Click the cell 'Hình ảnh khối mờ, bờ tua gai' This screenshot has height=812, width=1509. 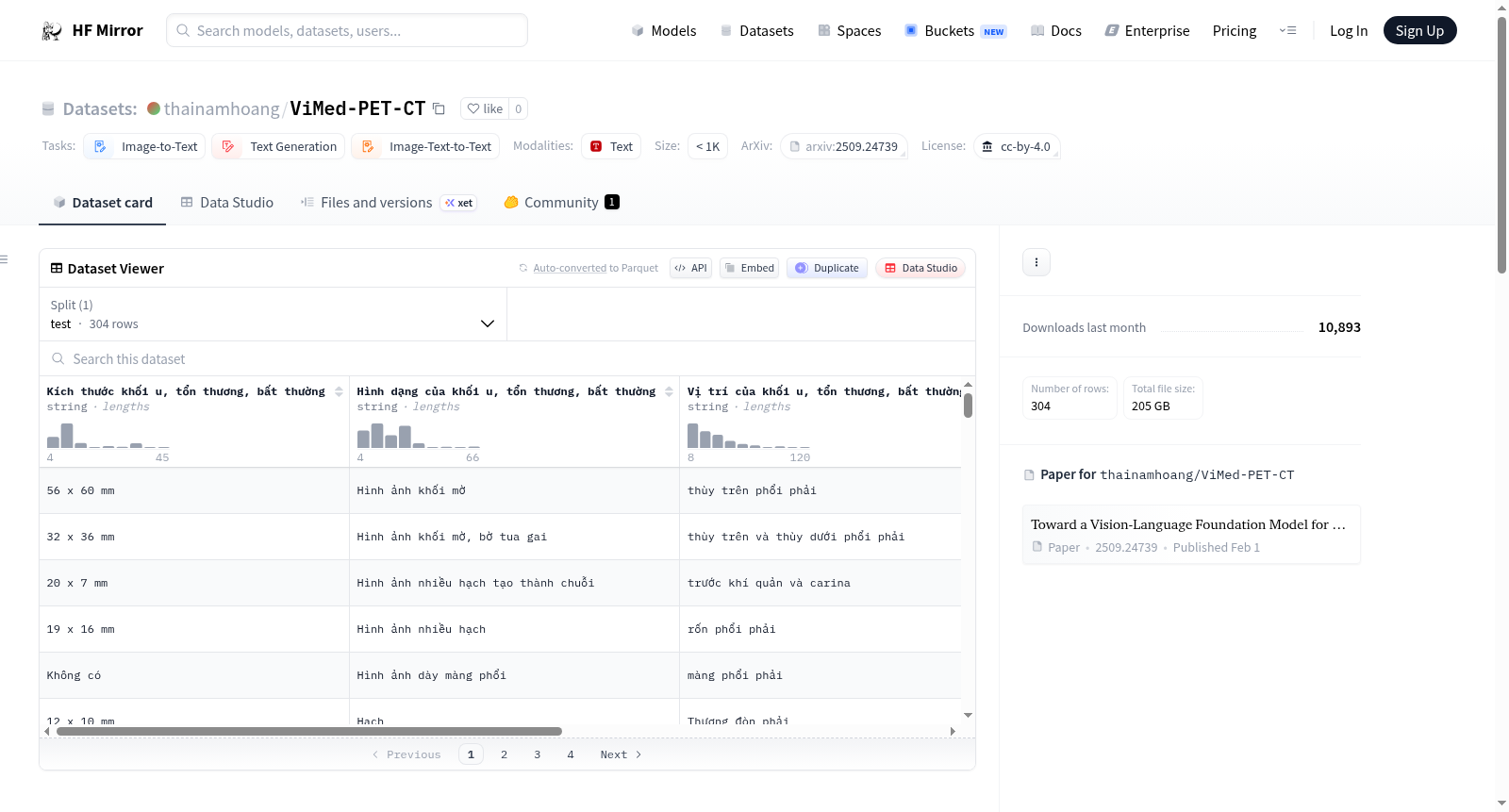click(x=514, y=537)
